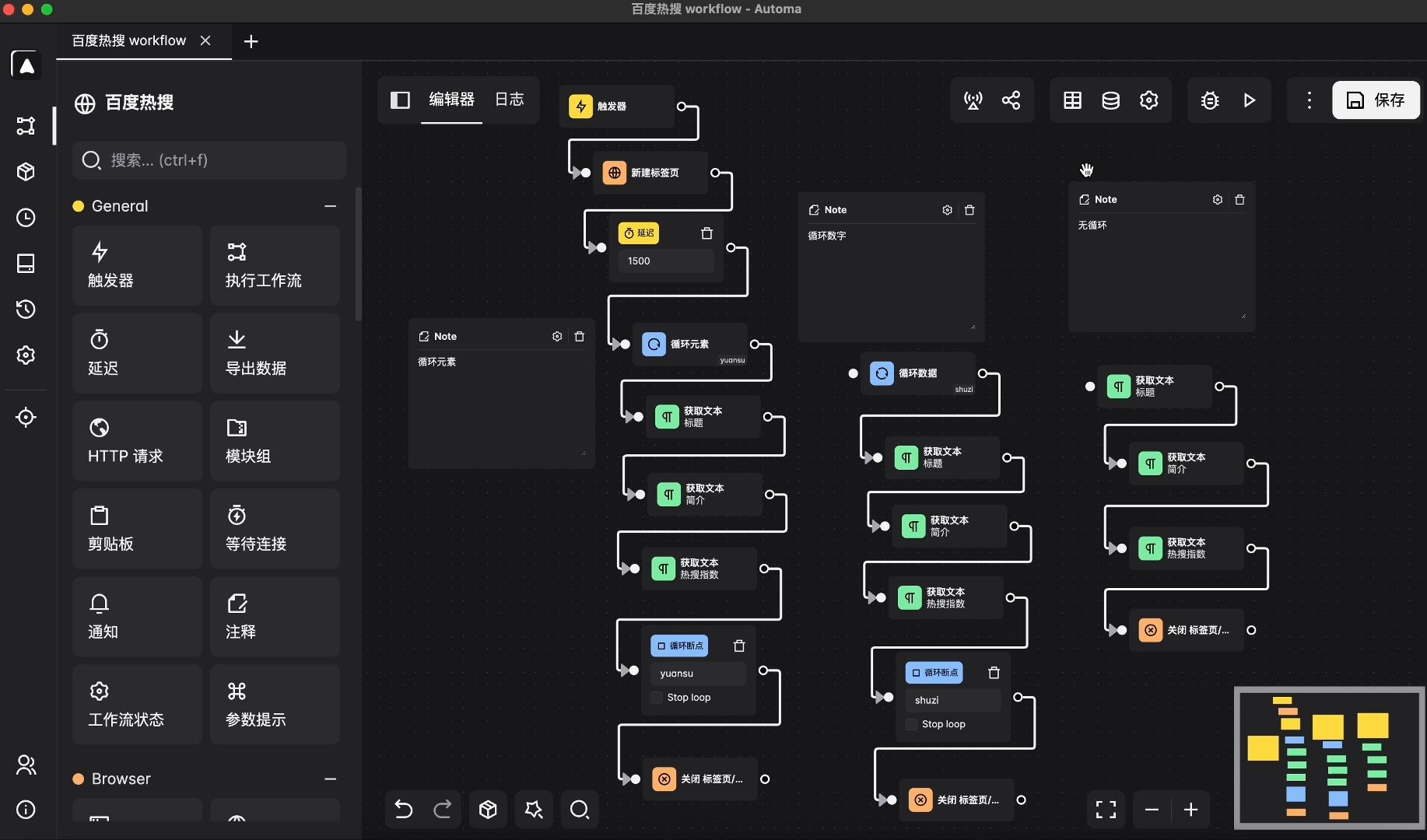Open the three-dot more menu

click(x=1310, y=100)
